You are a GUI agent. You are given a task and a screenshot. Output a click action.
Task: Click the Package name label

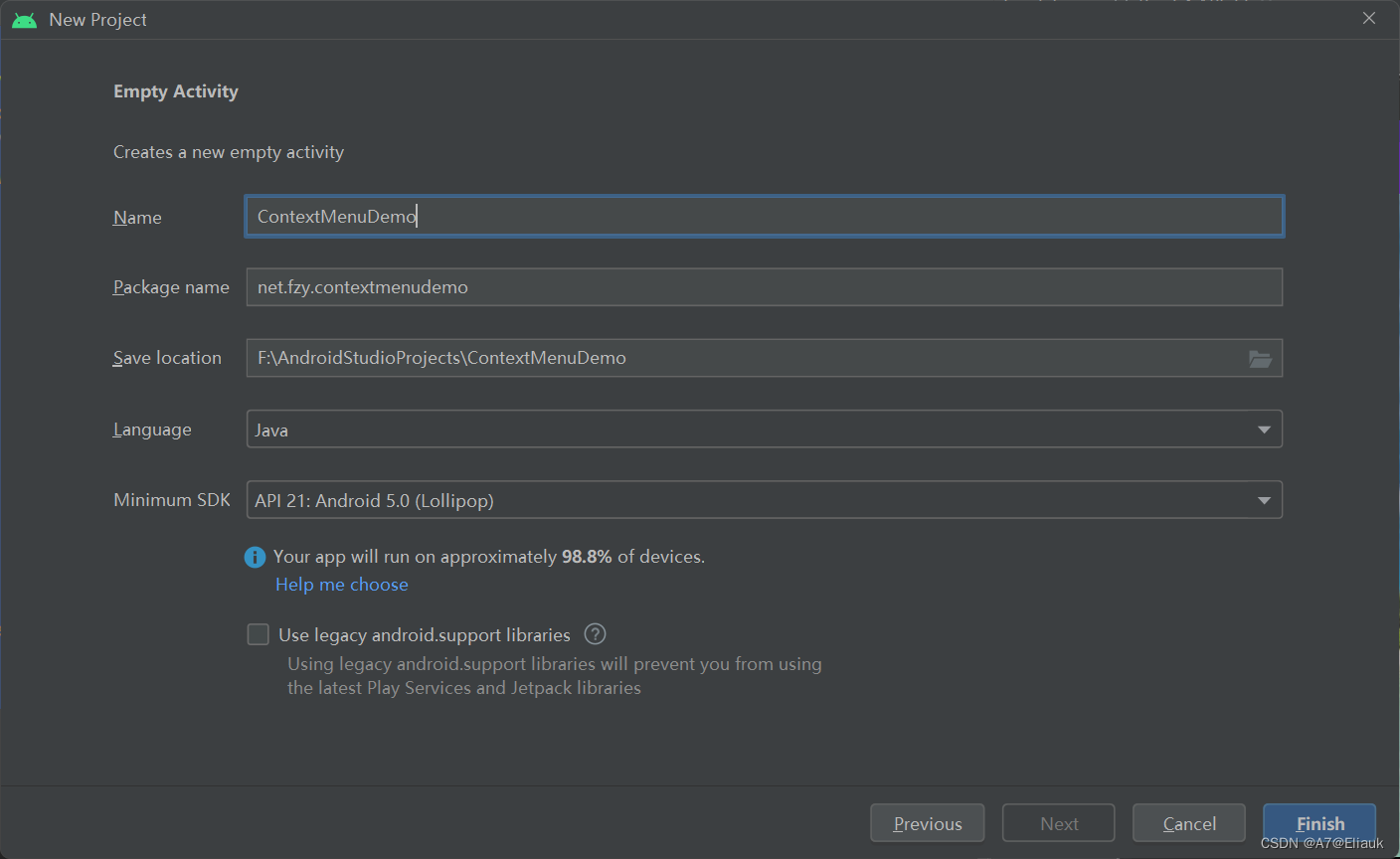point(171,287)
